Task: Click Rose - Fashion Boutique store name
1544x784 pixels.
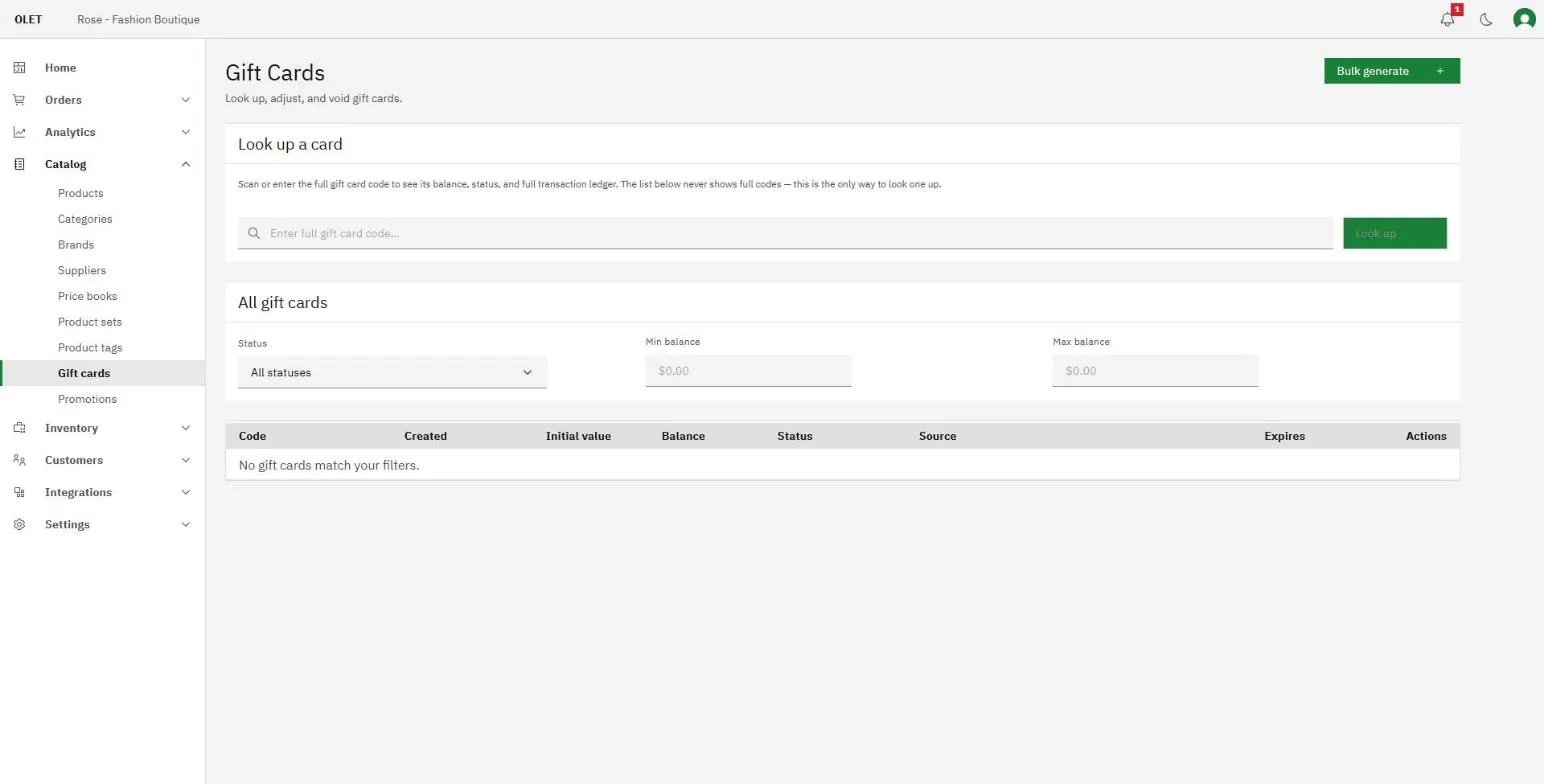Action: (138, 19)
